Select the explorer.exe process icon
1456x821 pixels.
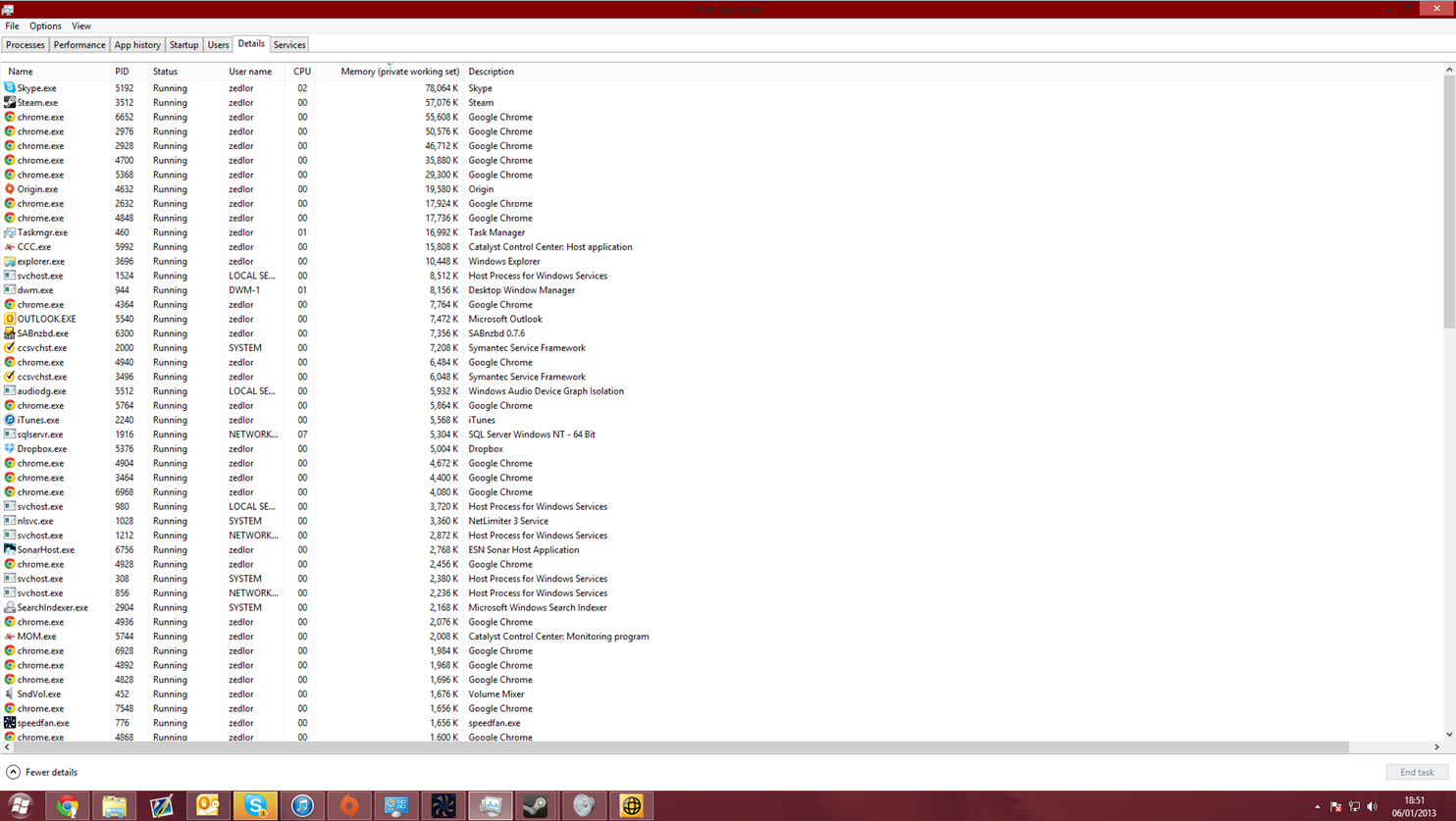point(10,261)
